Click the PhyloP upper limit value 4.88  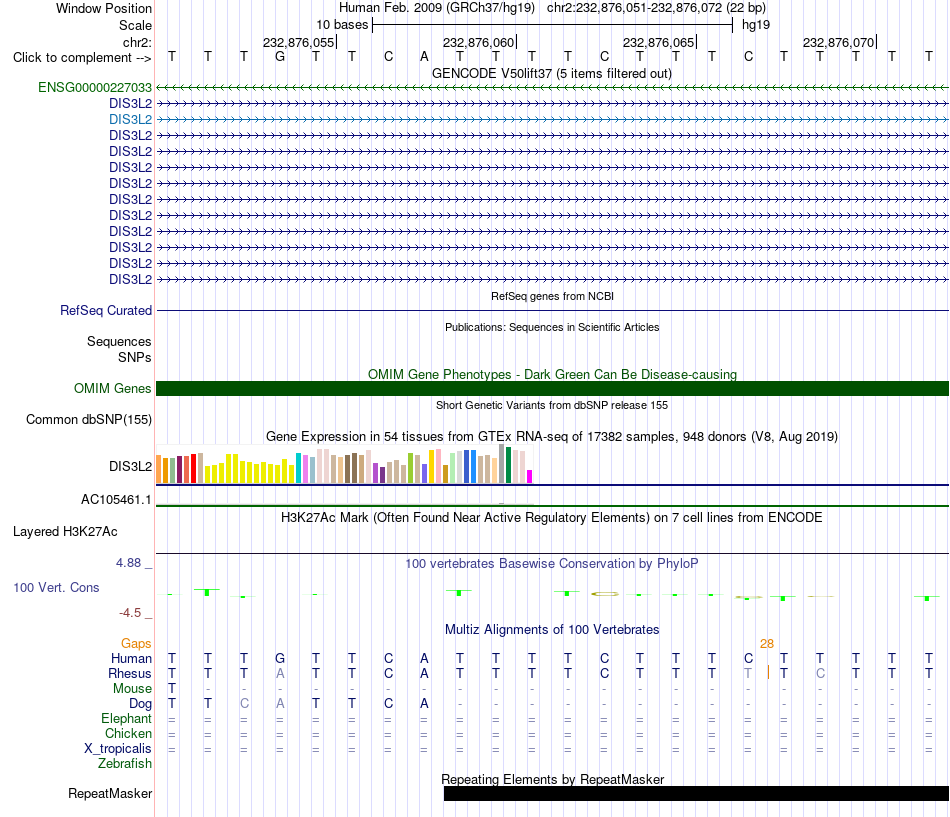(x=128, y=563)
